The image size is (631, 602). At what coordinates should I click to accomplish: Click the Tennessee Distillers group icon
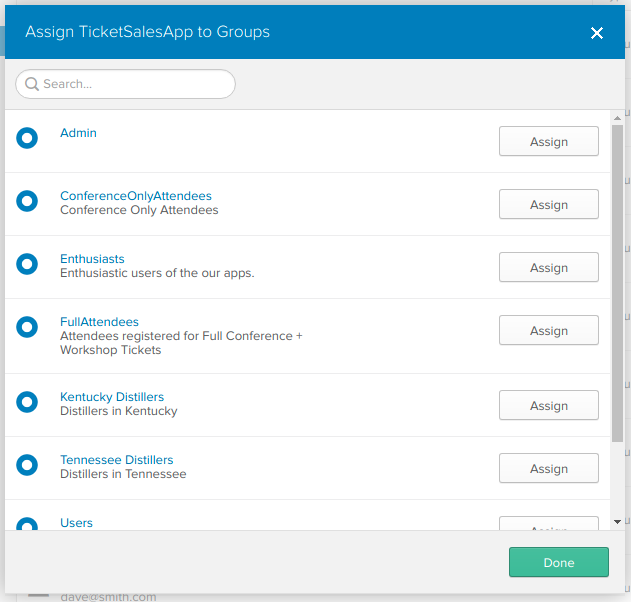click(27, 465)
